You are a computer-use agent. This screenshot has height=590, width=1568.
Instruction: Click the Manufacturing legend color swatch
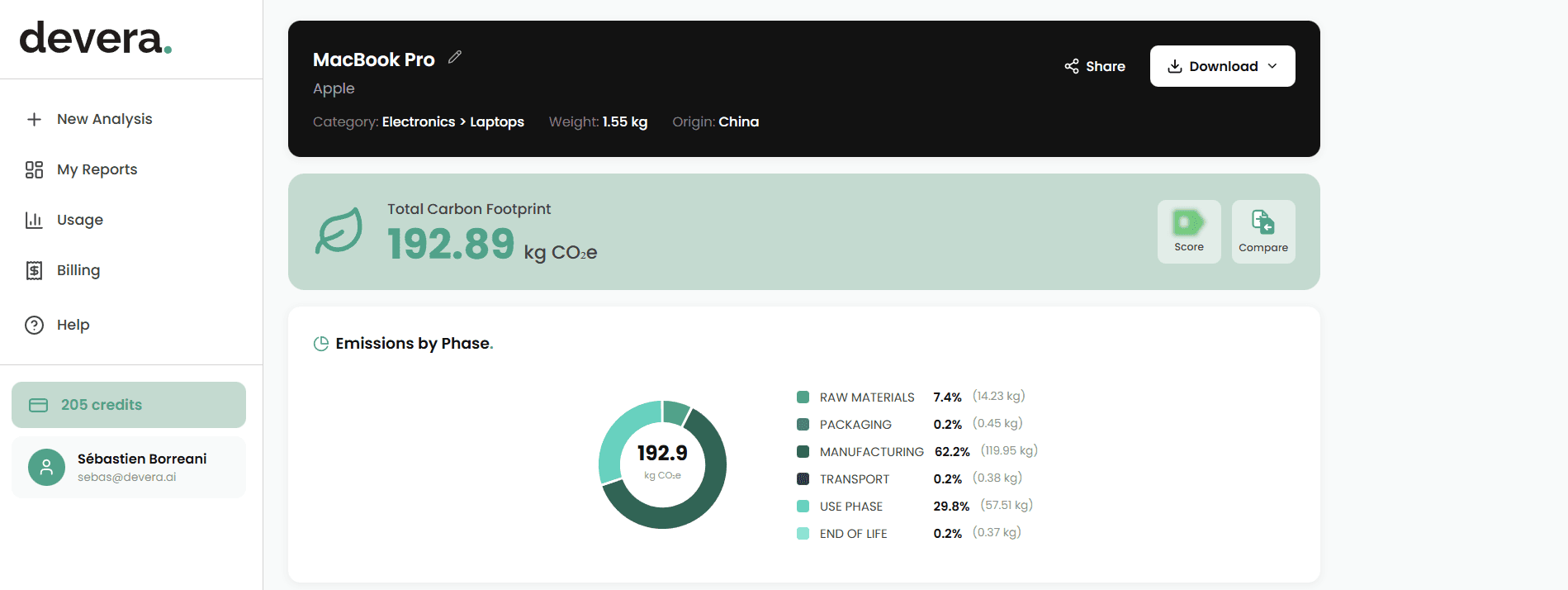(x=803, y=451)
